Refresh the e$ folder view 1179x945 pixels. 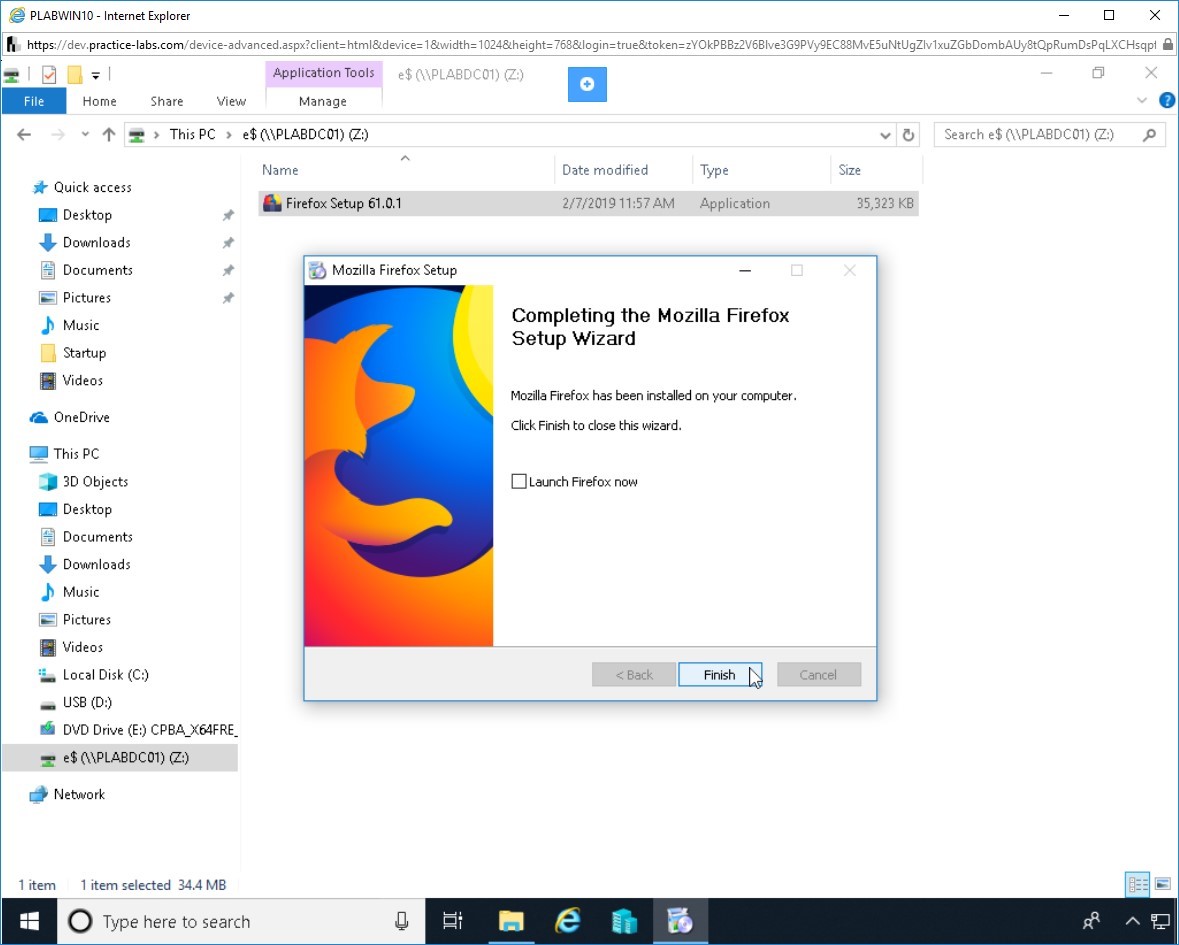point(908,135)
